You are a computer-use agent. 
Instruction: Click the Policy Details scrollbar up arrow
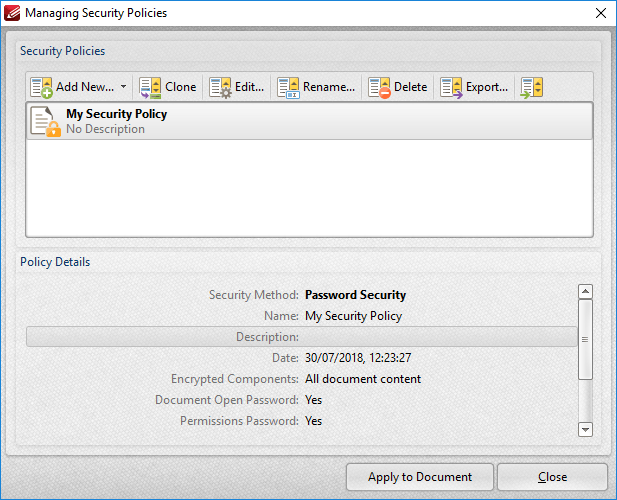click(585, 292)
